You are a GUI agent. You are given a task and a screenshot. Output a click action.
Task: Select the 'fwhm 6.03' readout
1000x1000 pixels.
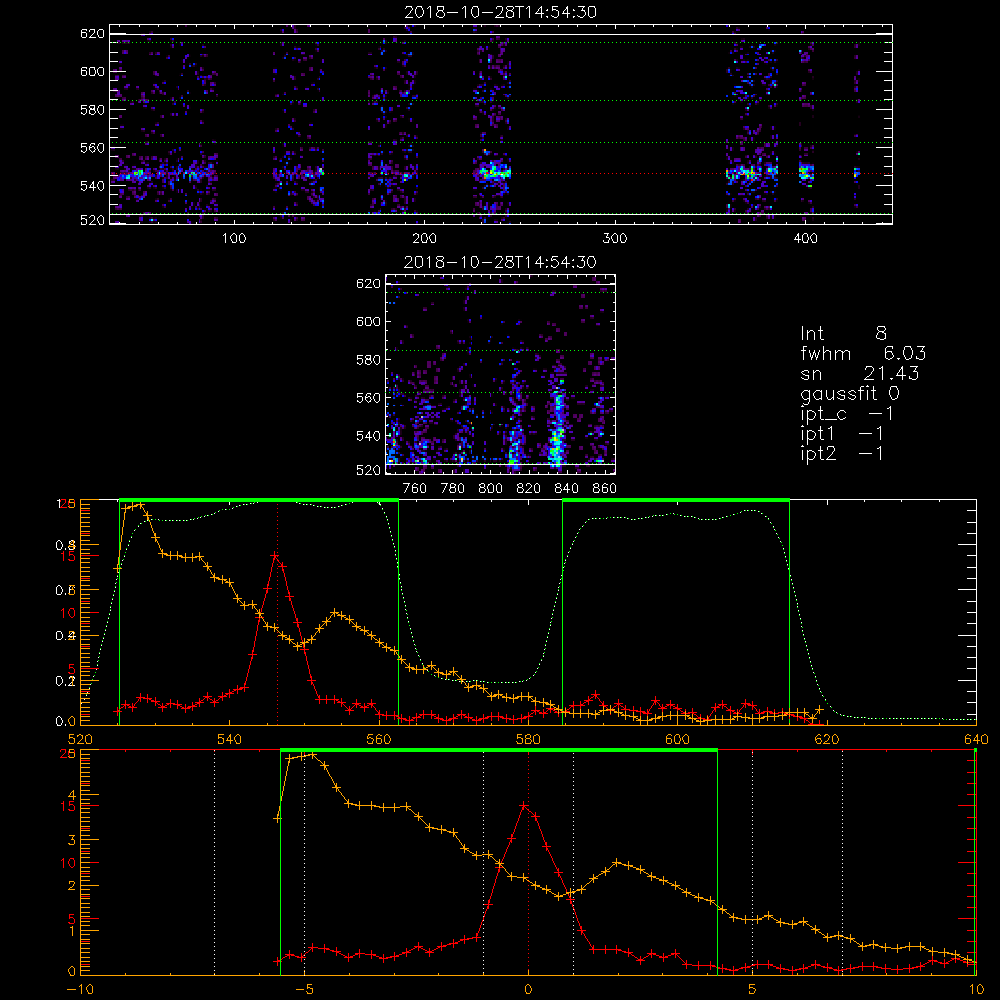(863, 353)
